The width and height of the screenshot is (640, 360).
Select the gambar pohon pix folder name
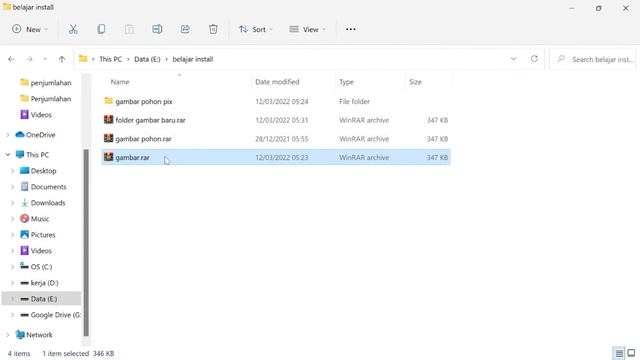point(144,101)
